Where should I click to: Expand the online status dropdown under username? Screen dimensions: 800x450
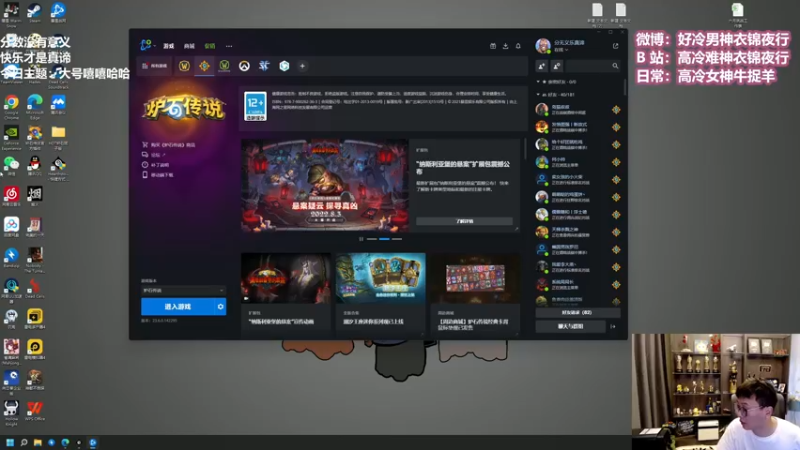click(x=561, y=50)
